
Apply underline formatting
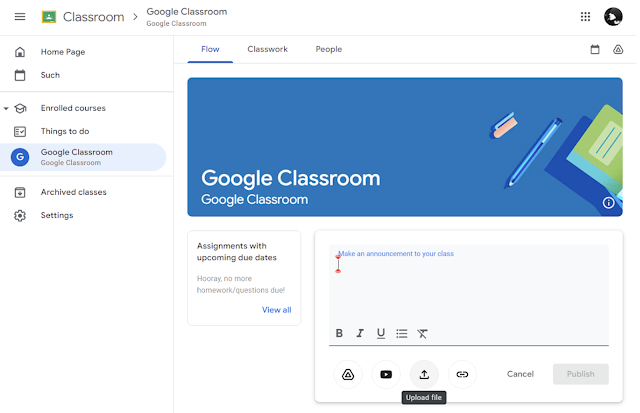(x=380, y=333)
